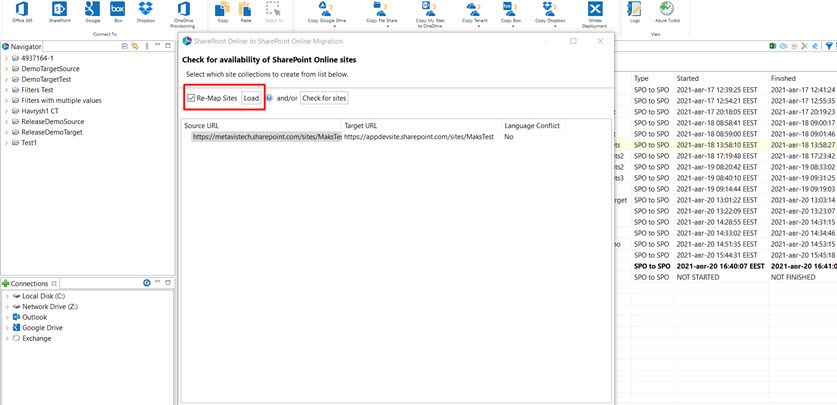837x405 pixels.
Task: Click the X delete icon in job toolbar
Action: (x=804, y=46)
